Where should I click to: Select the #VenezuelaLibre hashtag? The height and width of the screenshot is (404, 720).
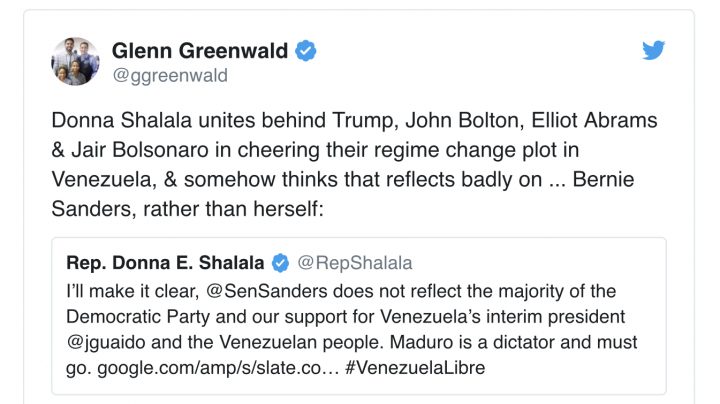414,369
